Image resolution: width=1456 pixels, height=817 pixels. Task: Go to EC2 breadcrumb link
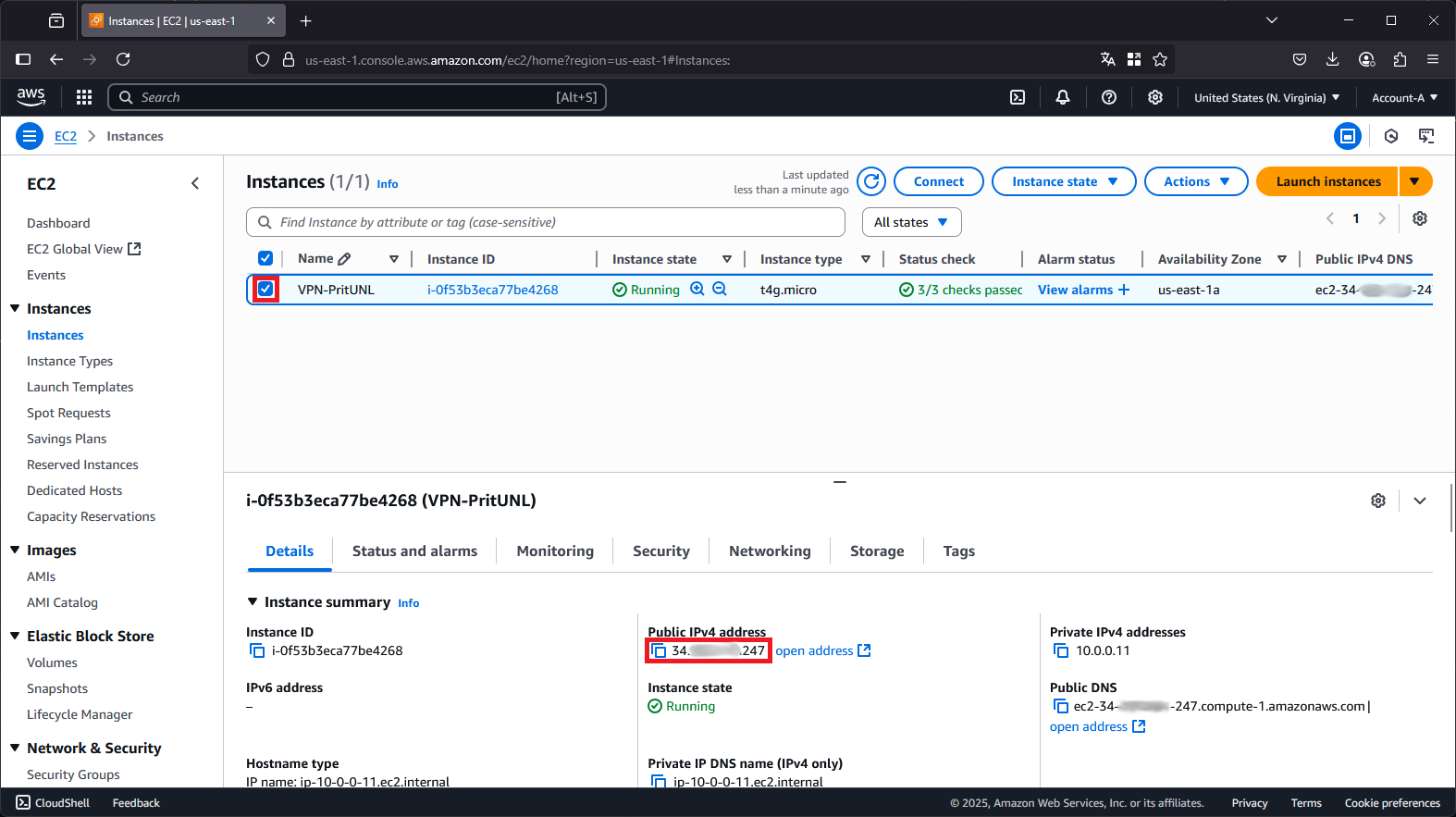(66, 137)
